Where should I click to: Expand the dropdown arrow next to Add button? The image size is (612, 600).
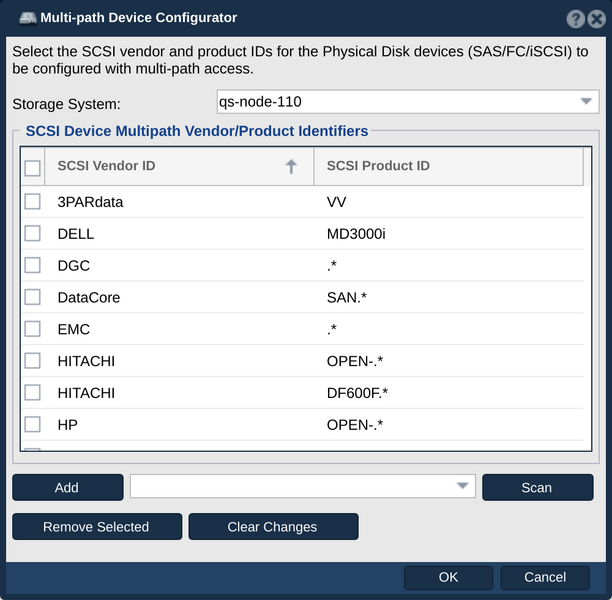pyautogui.click(x=463, y=486)
